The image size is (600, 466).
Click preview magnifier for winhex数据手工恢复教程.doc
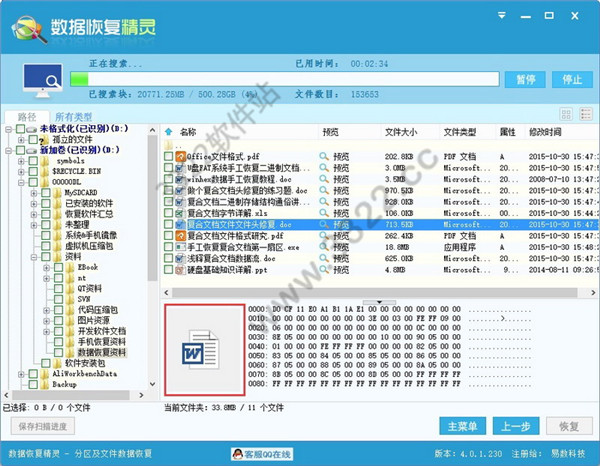(x=324, y=179)
